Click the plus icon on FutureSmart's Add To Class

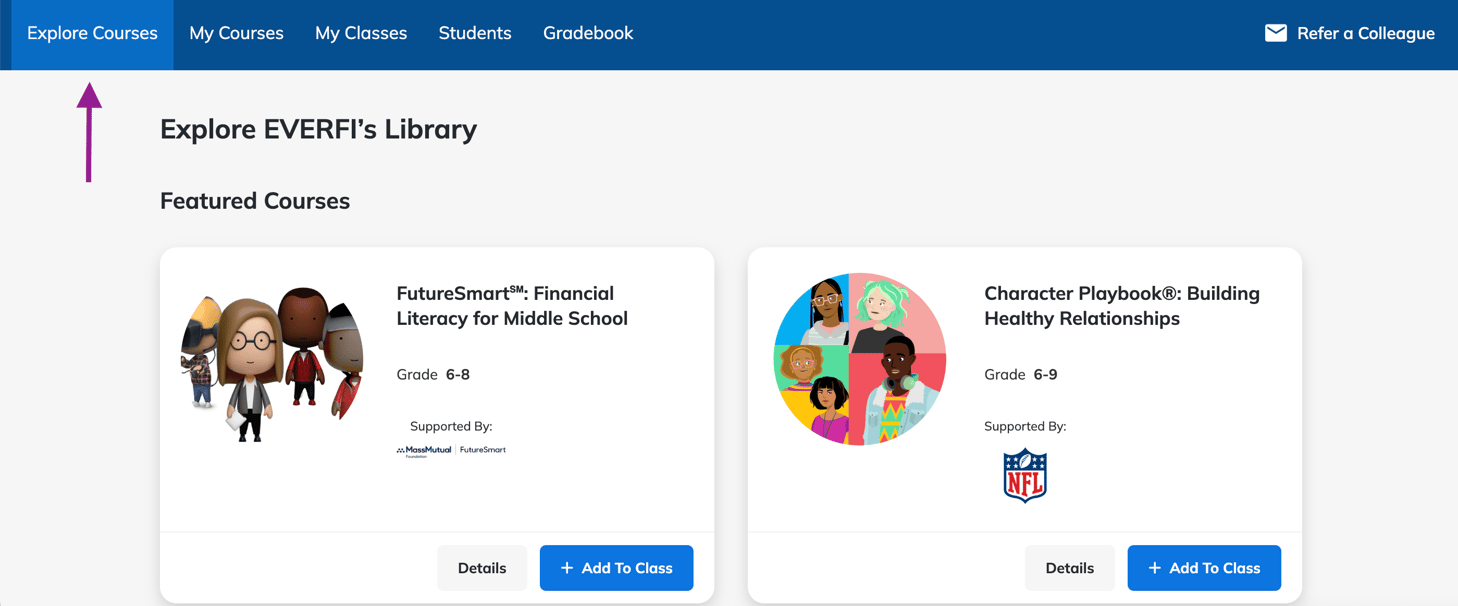(567, 568)
